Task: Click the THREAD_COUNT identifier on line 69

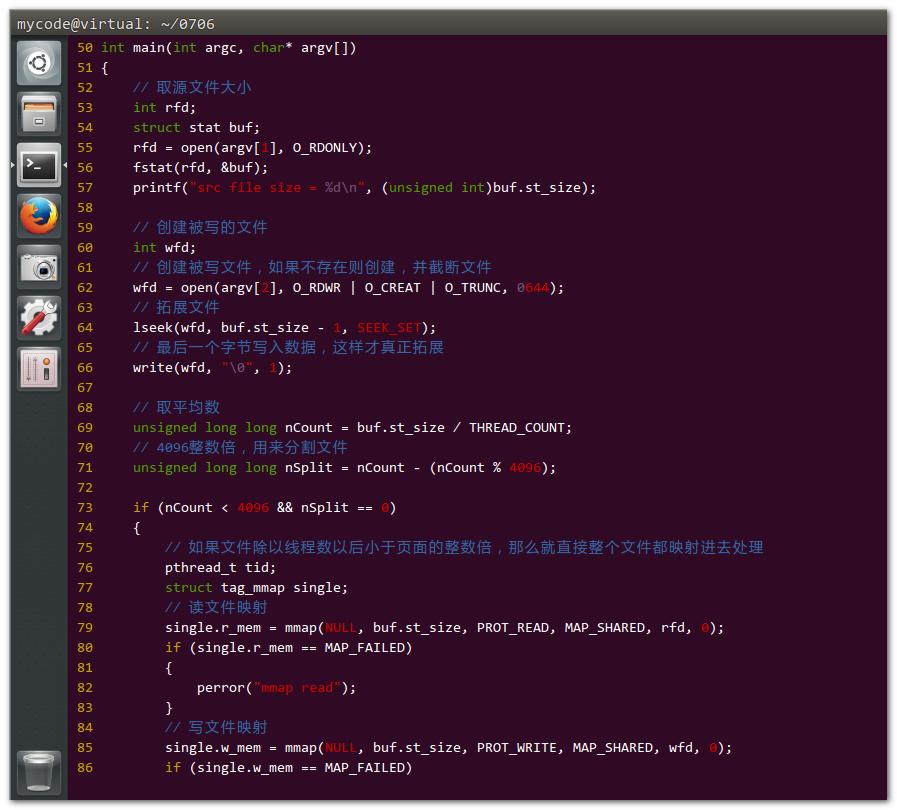Action: [x=518, y=427]
